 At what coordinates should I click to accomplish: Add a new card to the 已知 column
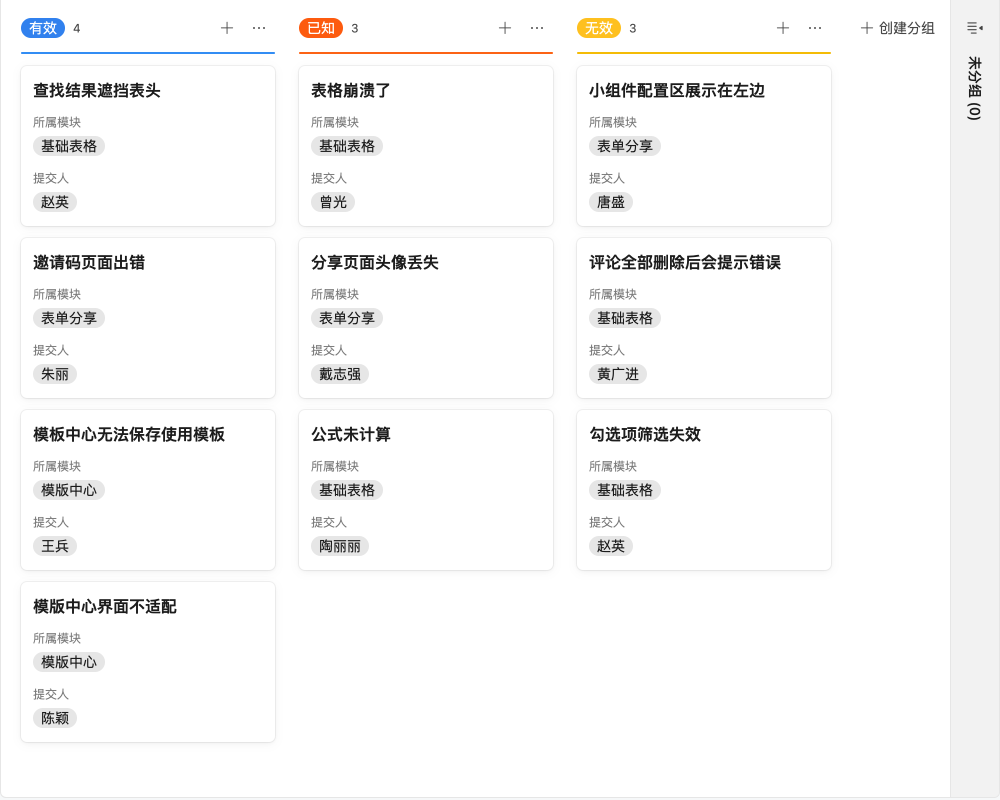click(505, 28)
